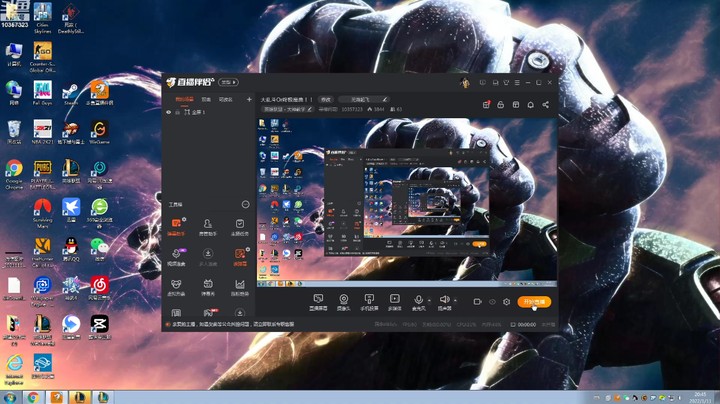Open the orange screen-record tool in toolbox

[x=240, y=257]
